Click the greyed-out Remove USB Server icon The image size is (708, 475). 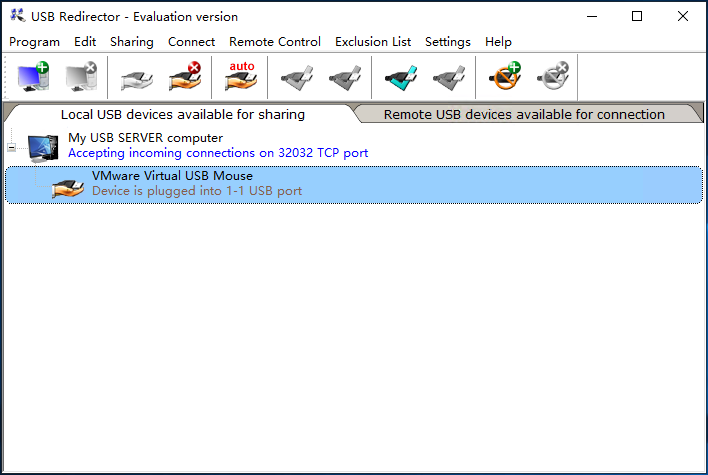point(81,77)
